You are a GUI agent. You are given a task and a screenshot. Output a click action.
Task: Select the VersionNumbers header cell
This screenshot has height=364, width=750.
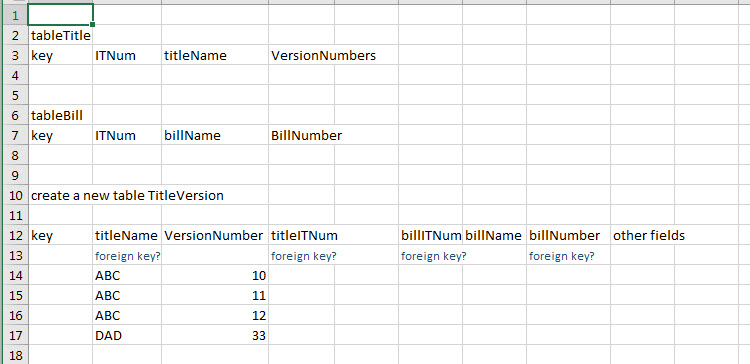[x=301, y=55]
